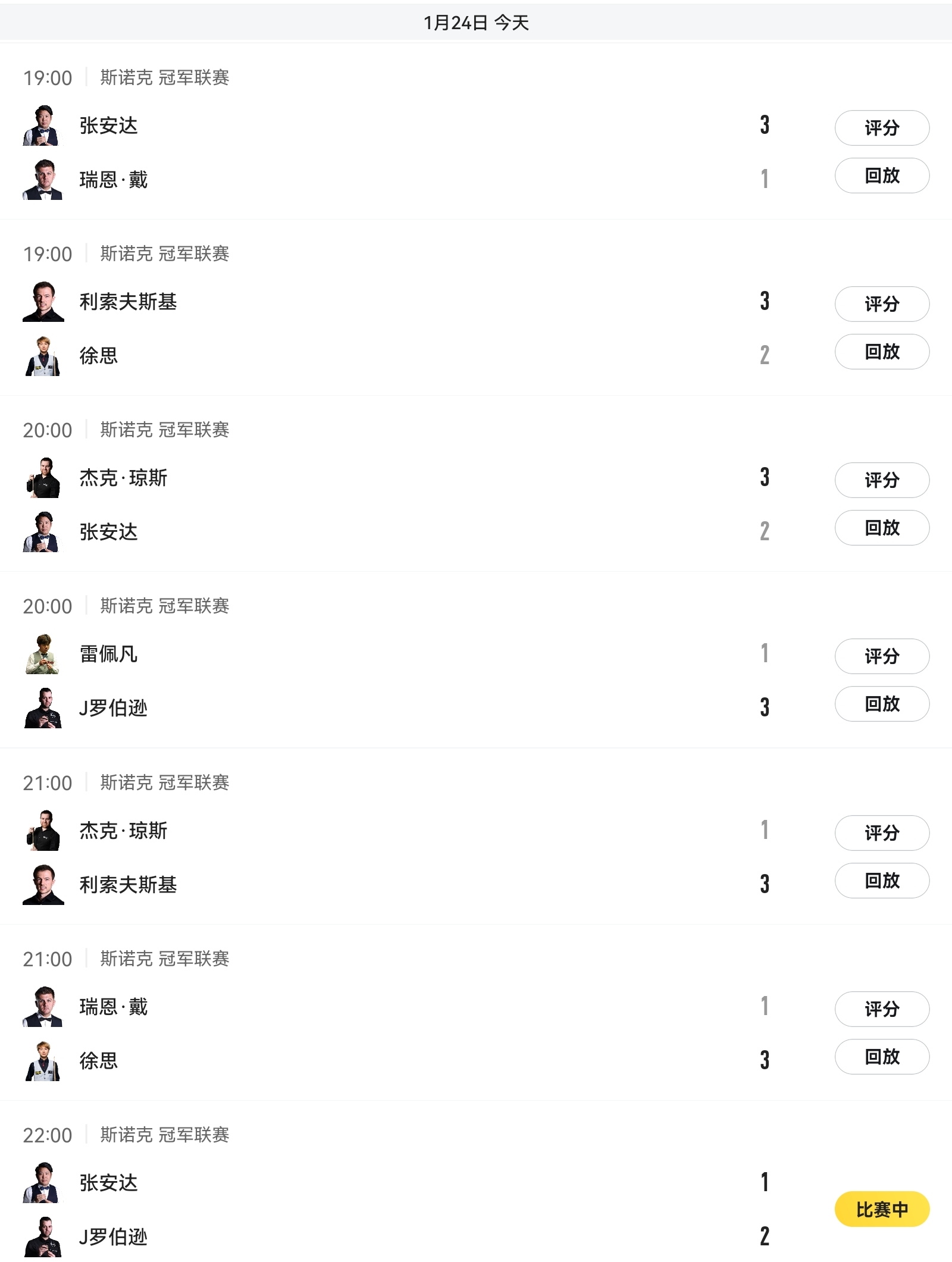The height and width of the screenshot is (1262, 952).
Task: Tap 瑞恩·戴's avatar in the first 19:00 match
Action: pyautogui.click(x=42, y=180)
